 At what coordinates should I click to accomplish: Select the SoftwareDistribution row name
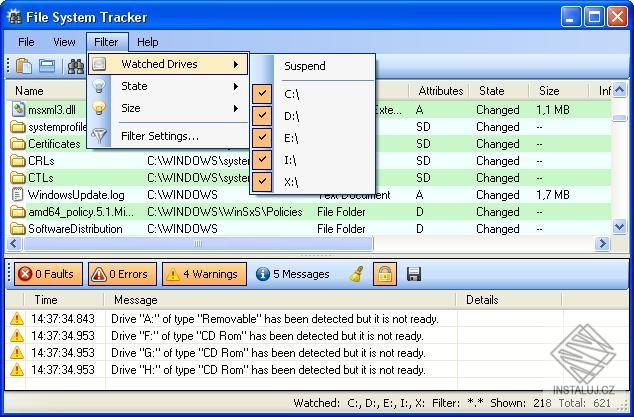pos(75,229)
